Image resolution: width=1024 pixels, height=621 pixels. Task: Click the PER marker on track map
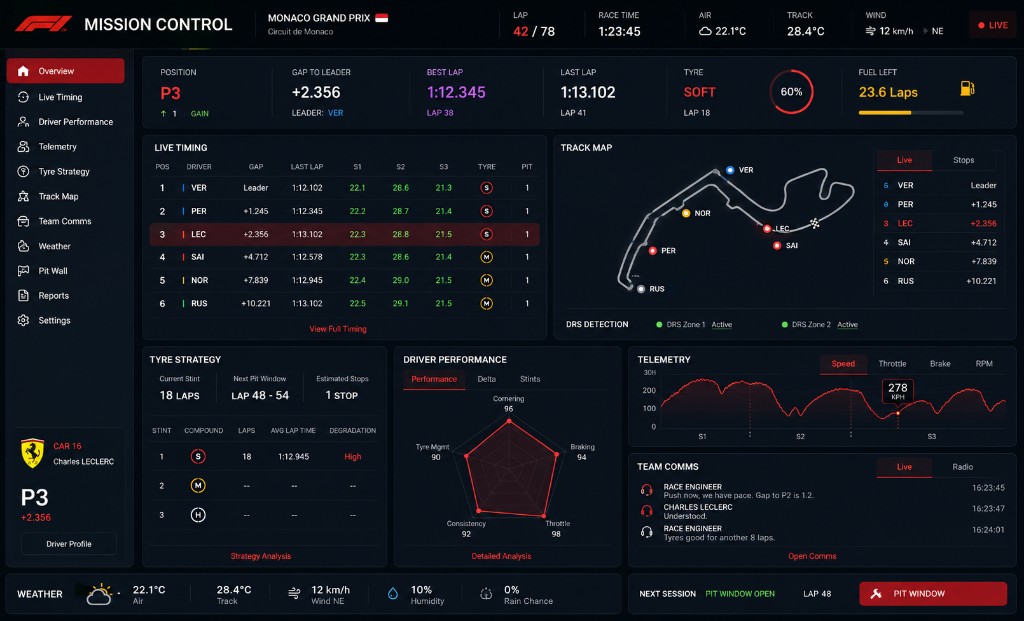coord(652,251)
